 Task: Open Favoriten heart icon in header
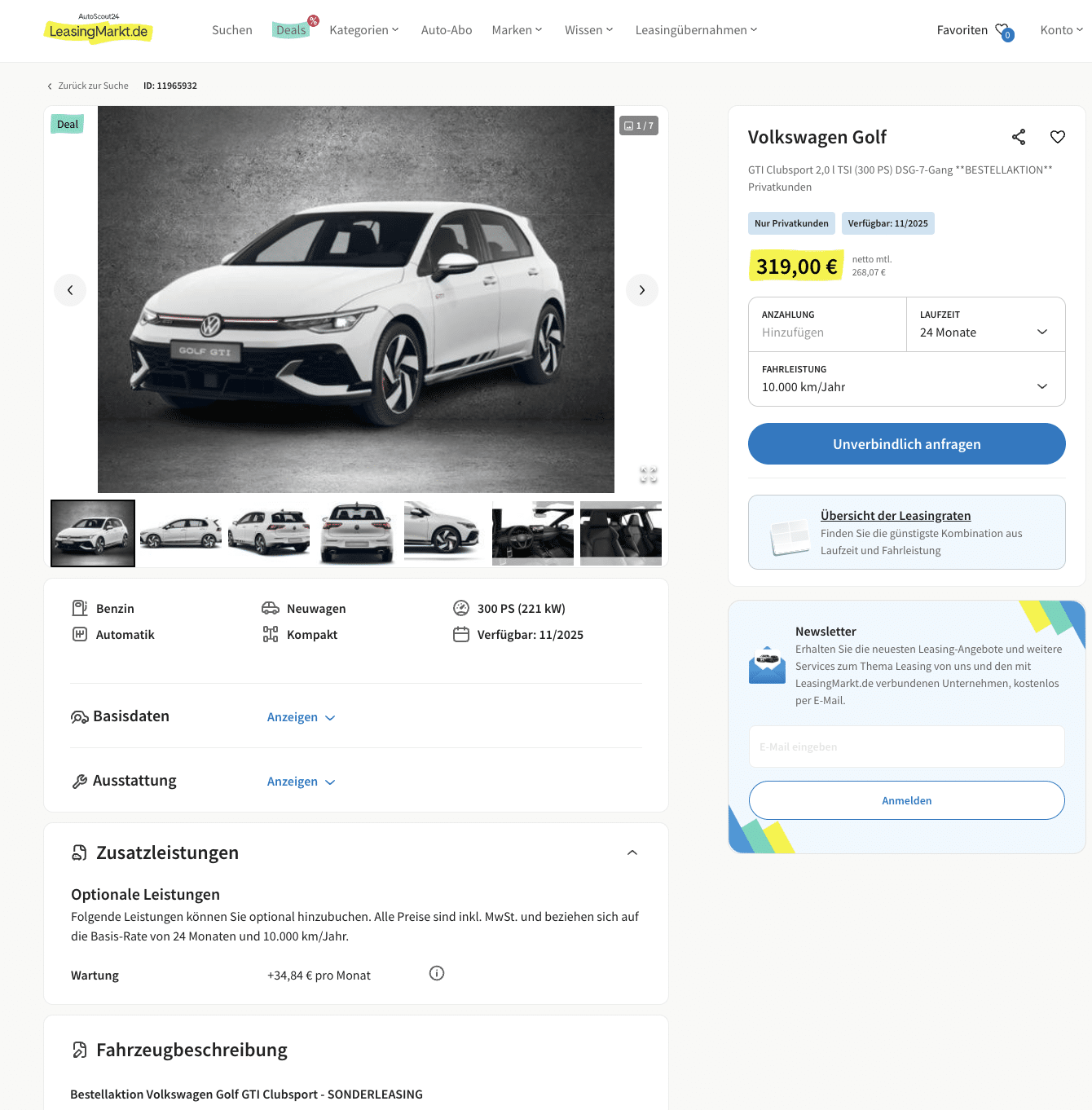tap(1004, 31)
